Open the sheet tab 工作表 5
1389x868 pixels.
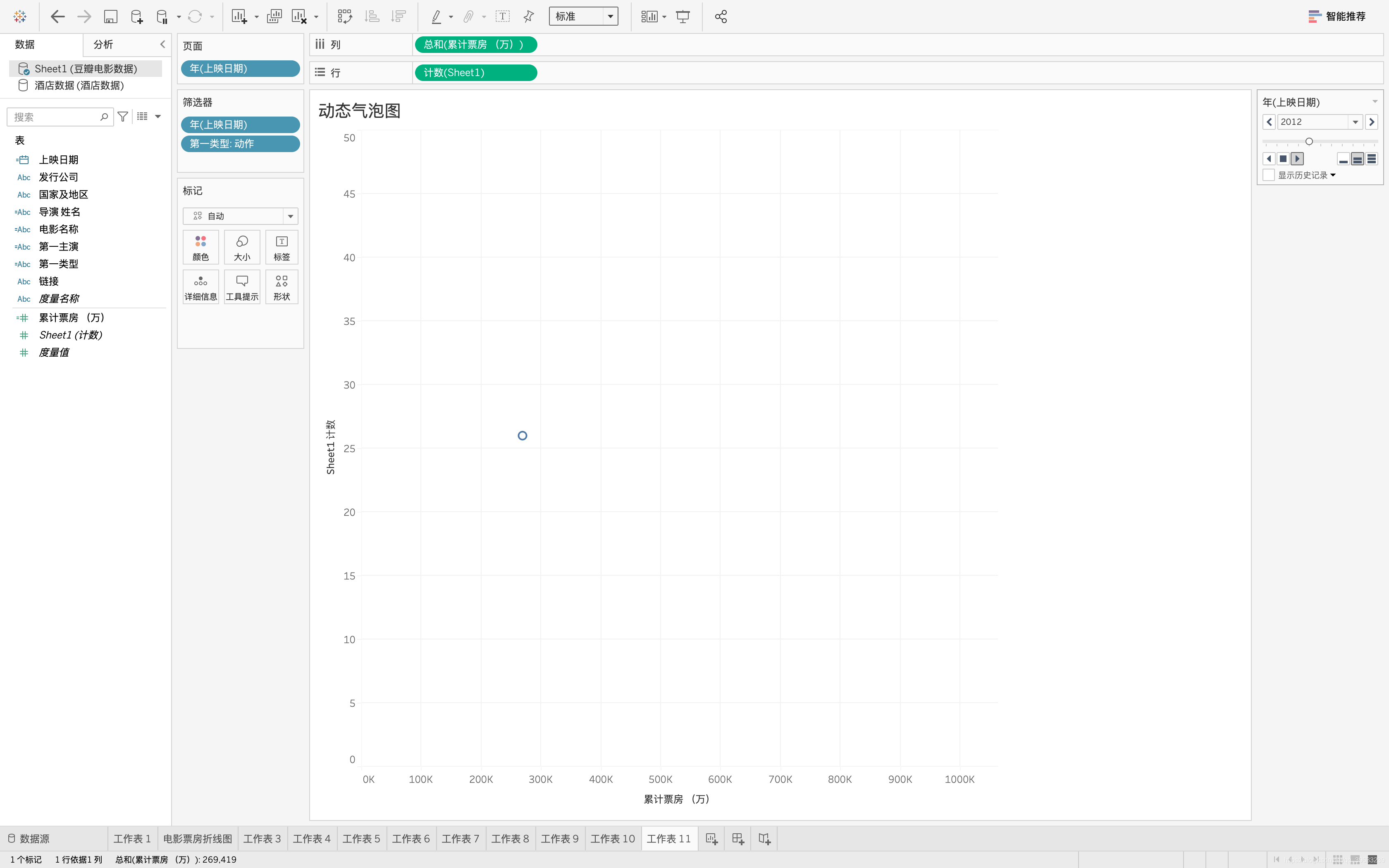[x=361, y=839]
